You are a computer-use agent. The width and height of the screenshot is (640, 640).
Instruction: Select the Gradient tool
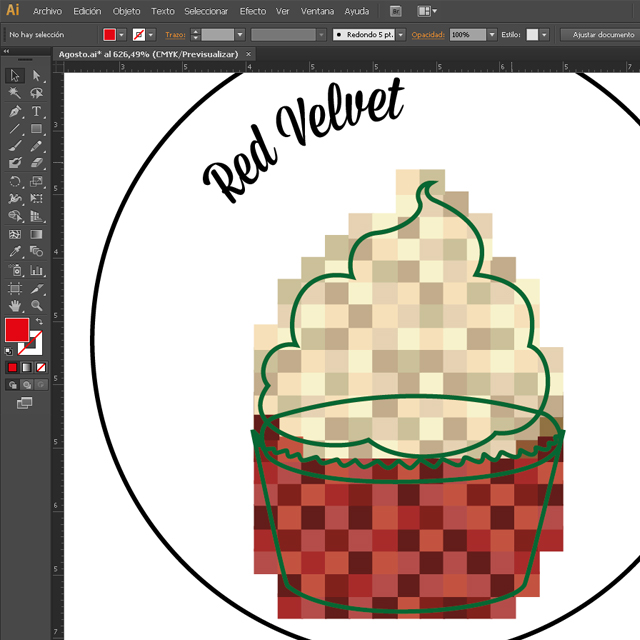pyautogui.click(x=36, y=234)
